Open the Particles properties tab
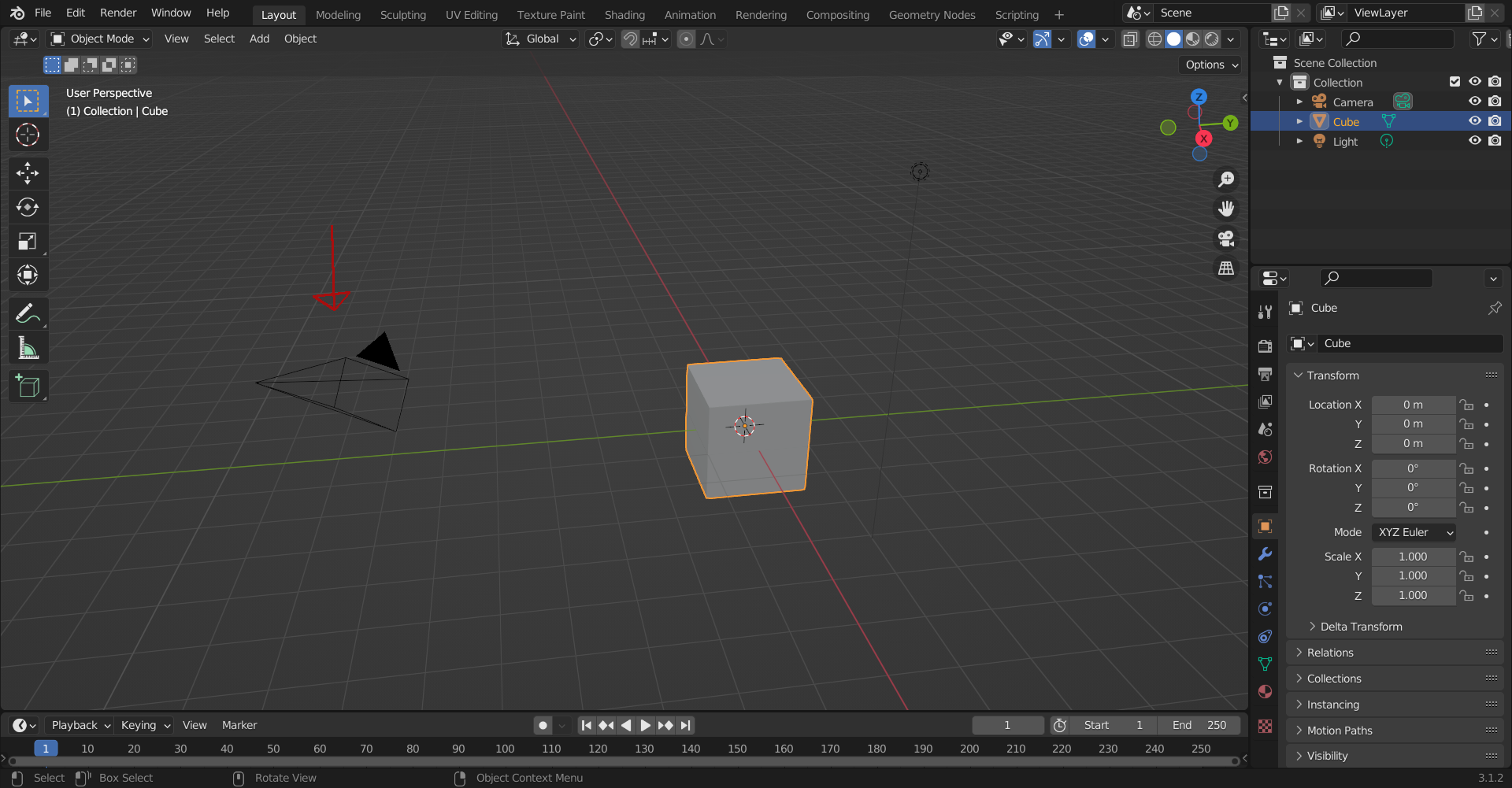 1265,581
